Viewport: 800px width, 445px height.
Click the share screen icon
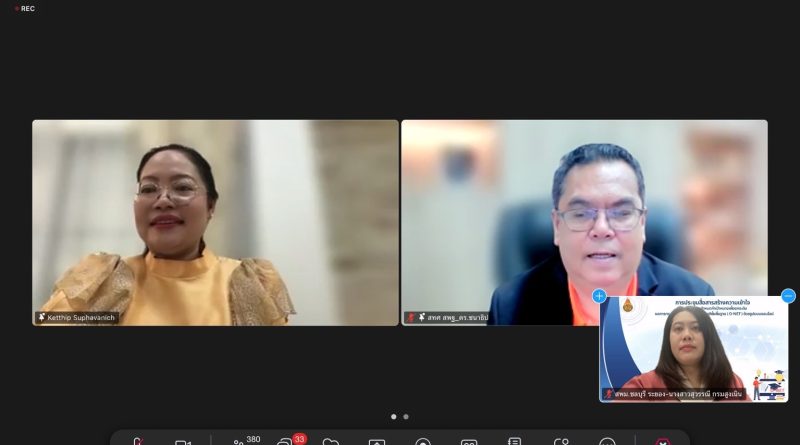tap(377, 441)
